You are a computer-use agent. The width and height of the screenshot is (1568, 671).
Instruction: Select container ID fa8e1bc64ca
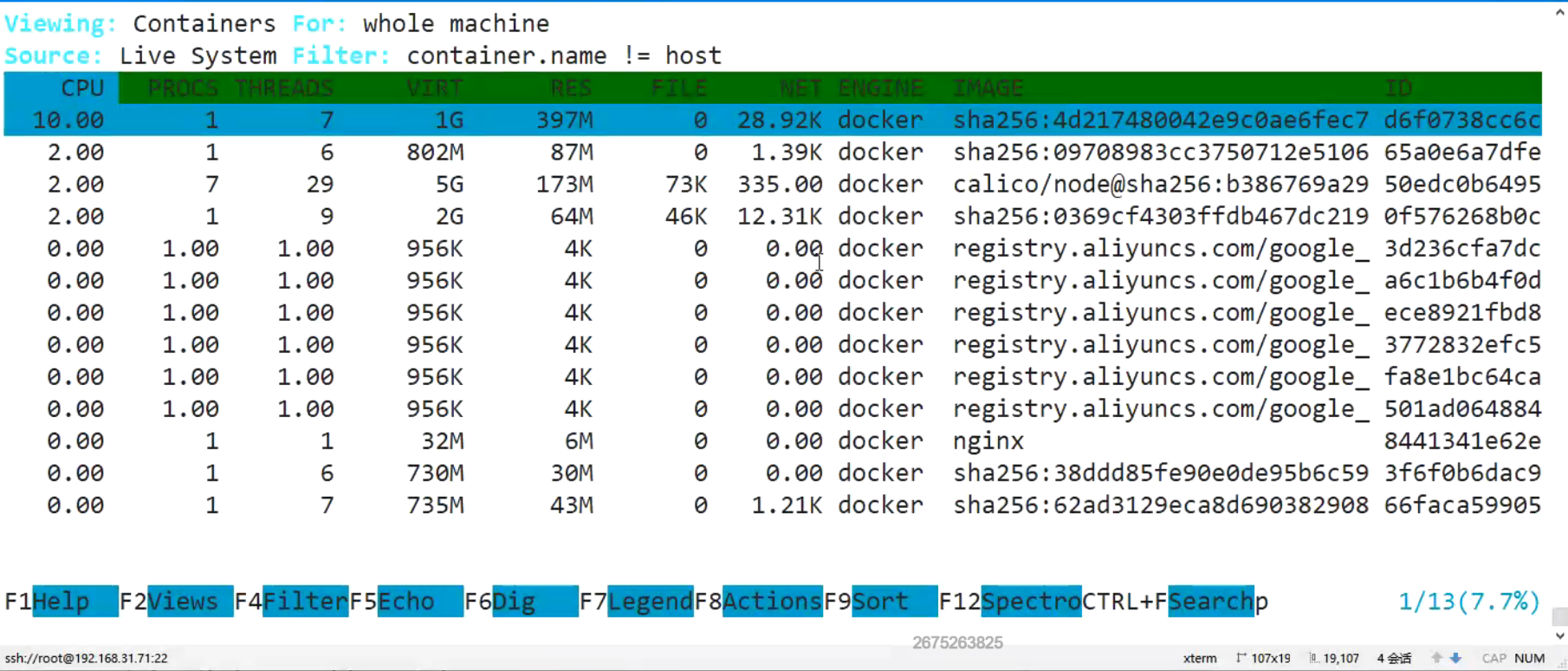1462,376
